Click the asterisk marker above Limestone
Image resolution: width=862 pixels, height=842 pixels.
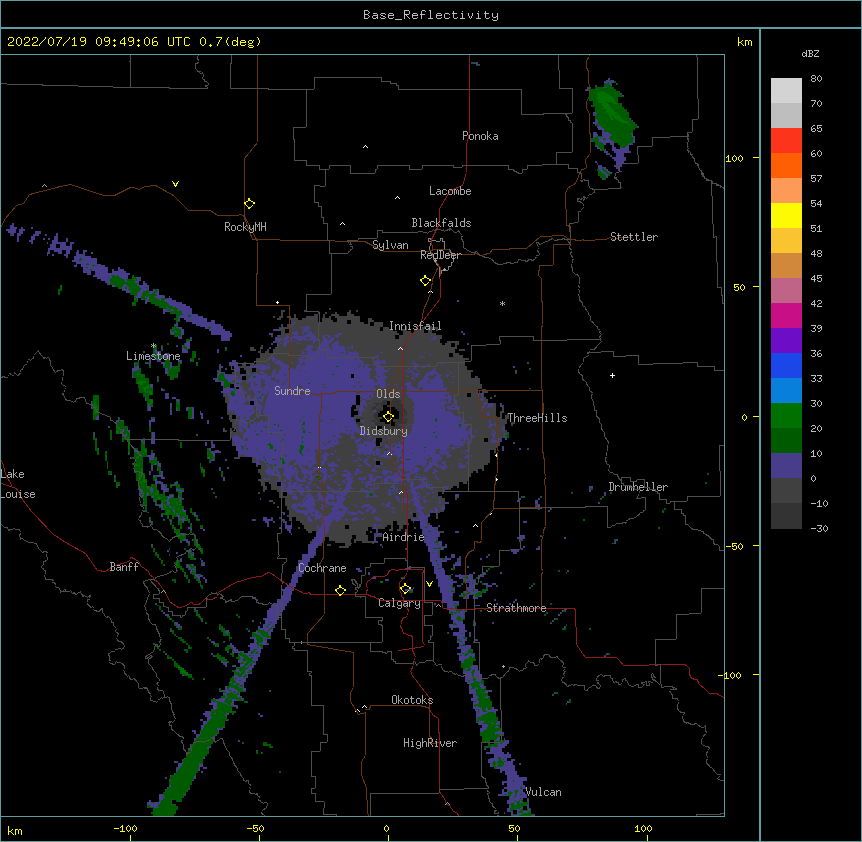pyautogui.click(x=154, y=346)
